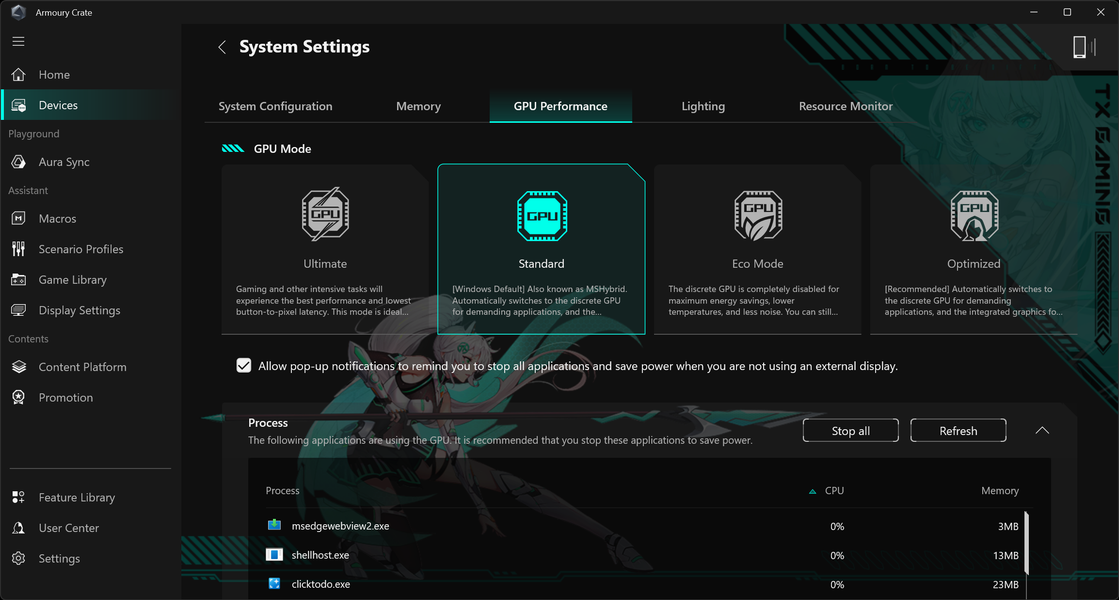Click the 3MB memory value

pyautogui.click(x=1008, y=527)
